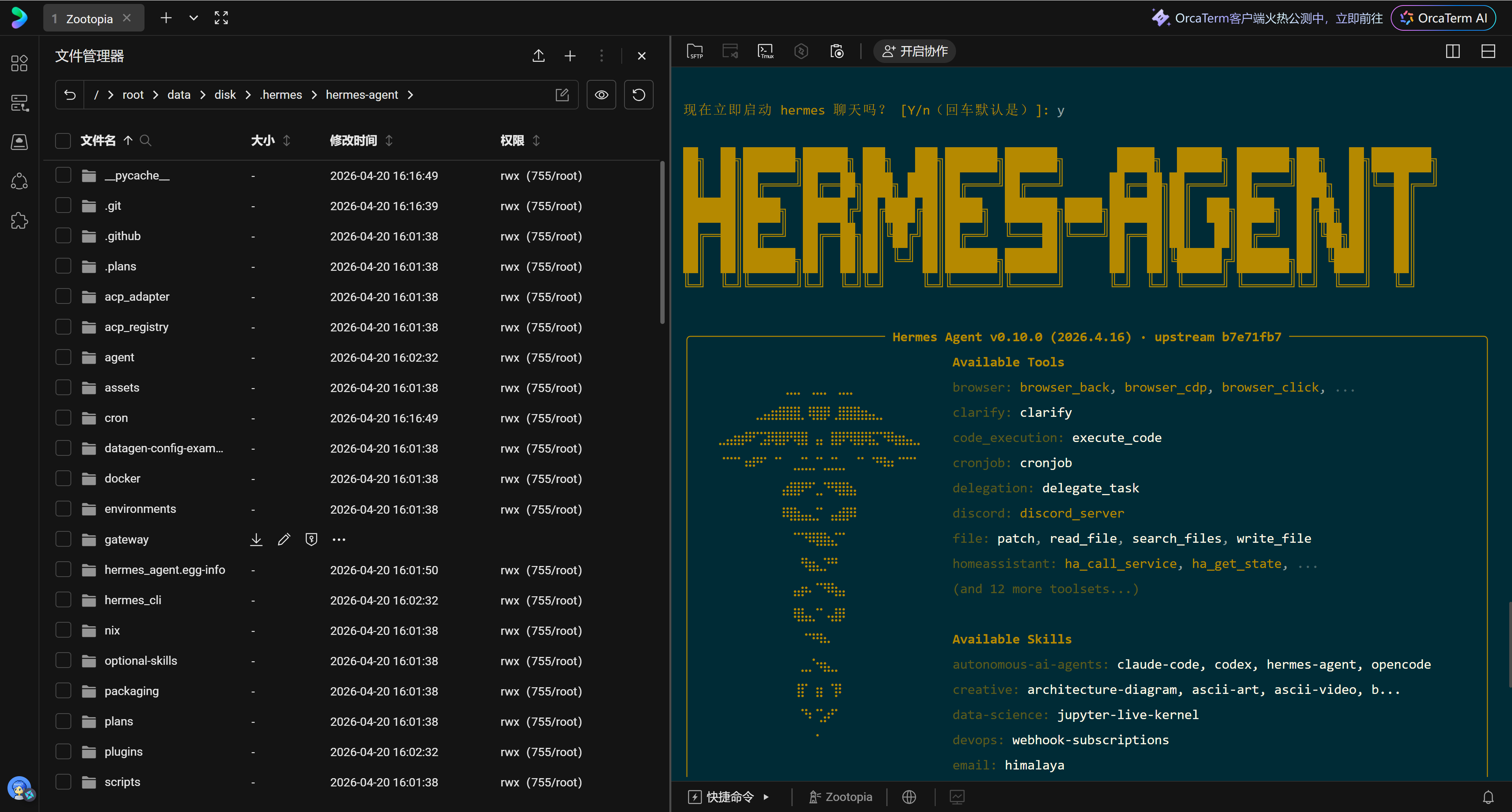The width and height of the screenshot is (1512, 812).
Task: Click the globe icon in status bar
Action: pyautogui.click(x=909, y=797)
